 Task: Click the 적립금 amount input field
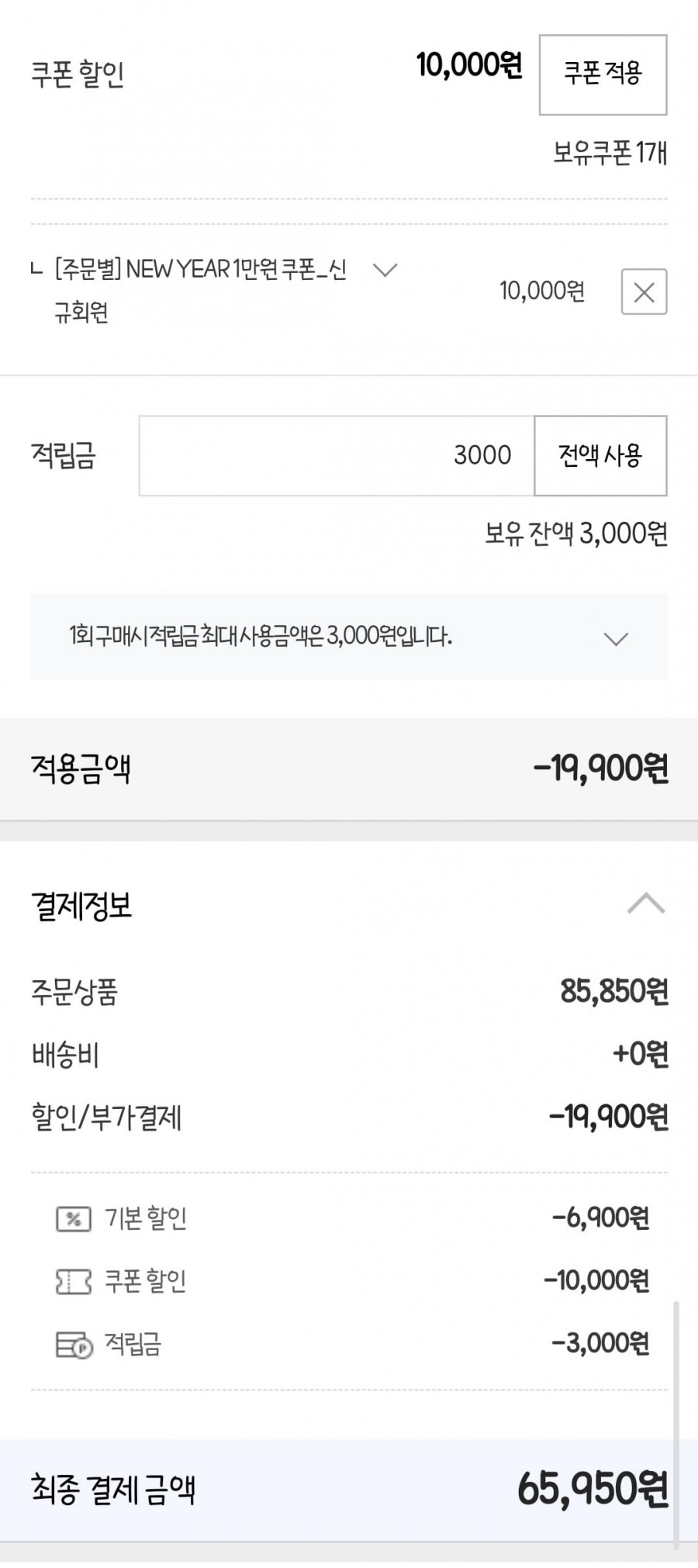pyautogui.click(x=337, y=455)
